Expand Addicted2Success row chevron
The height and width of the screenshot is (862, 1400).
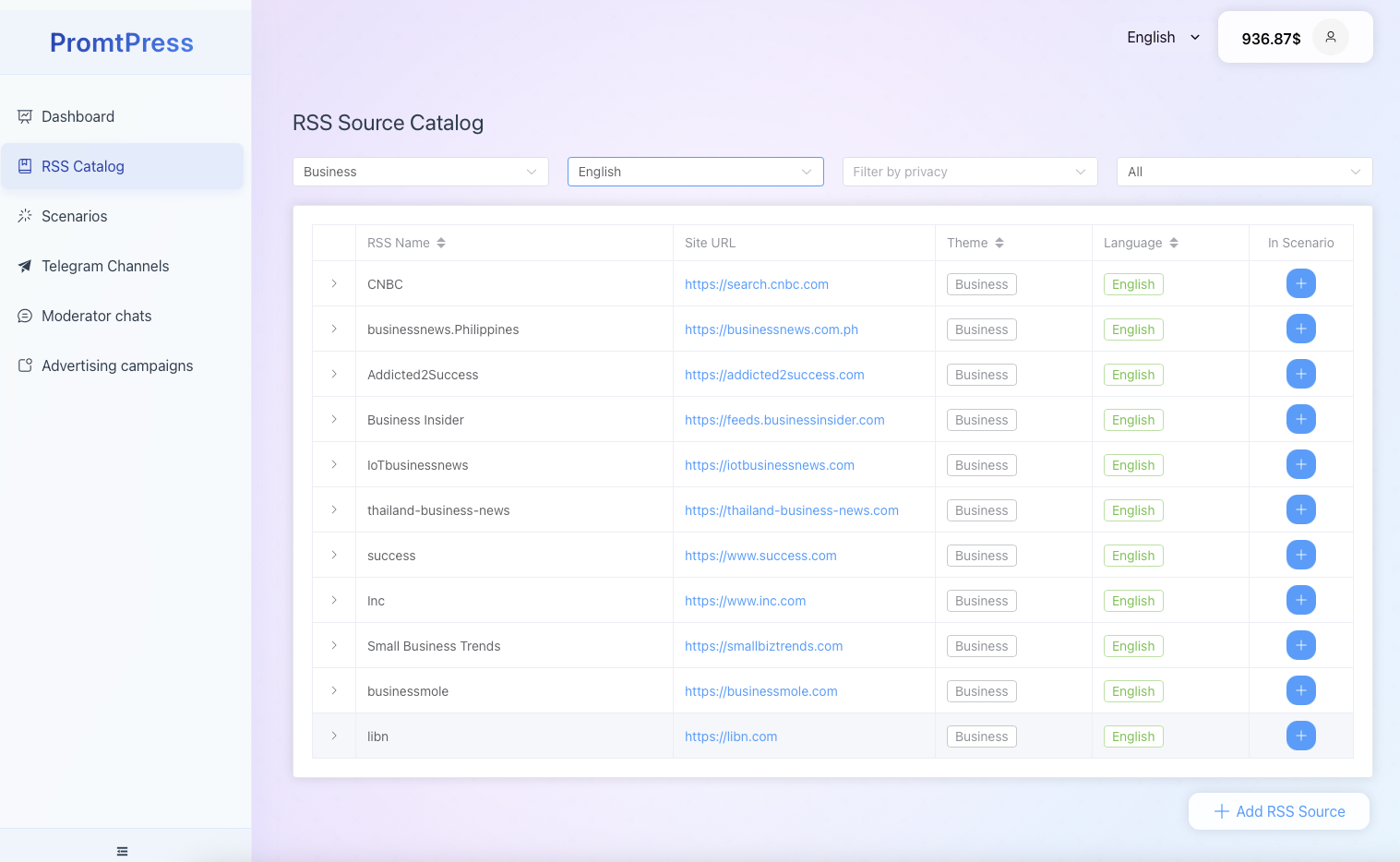point(334,374)
